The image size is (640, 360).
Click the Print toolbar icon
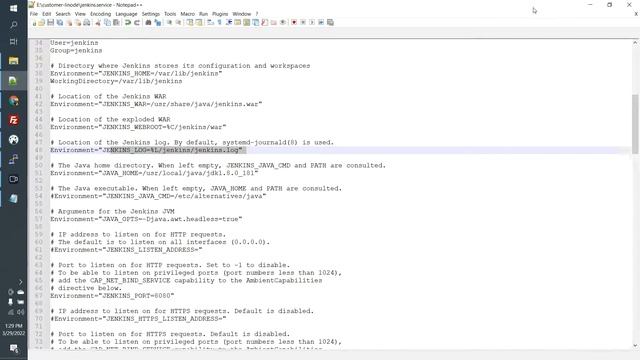(x=87, y=23)
